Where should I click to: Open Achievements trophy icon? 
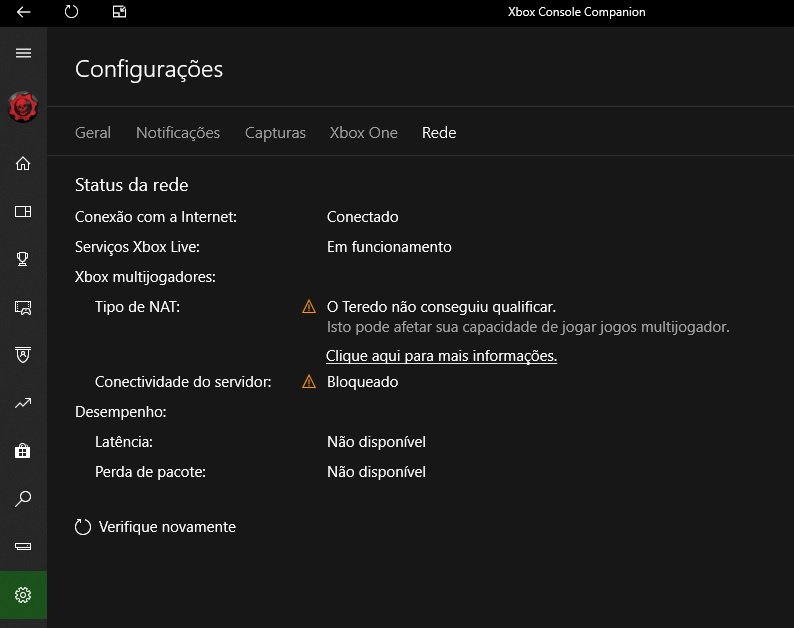(x=23, y=259)
